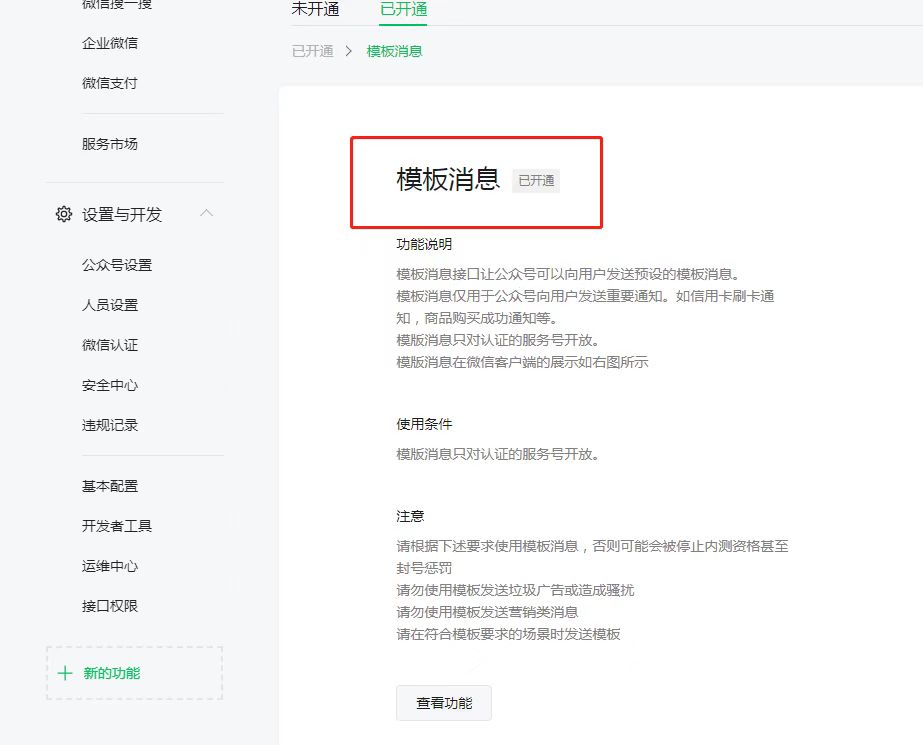Select the 已开通 tab

pyautogui.click(x=403, y=10)
